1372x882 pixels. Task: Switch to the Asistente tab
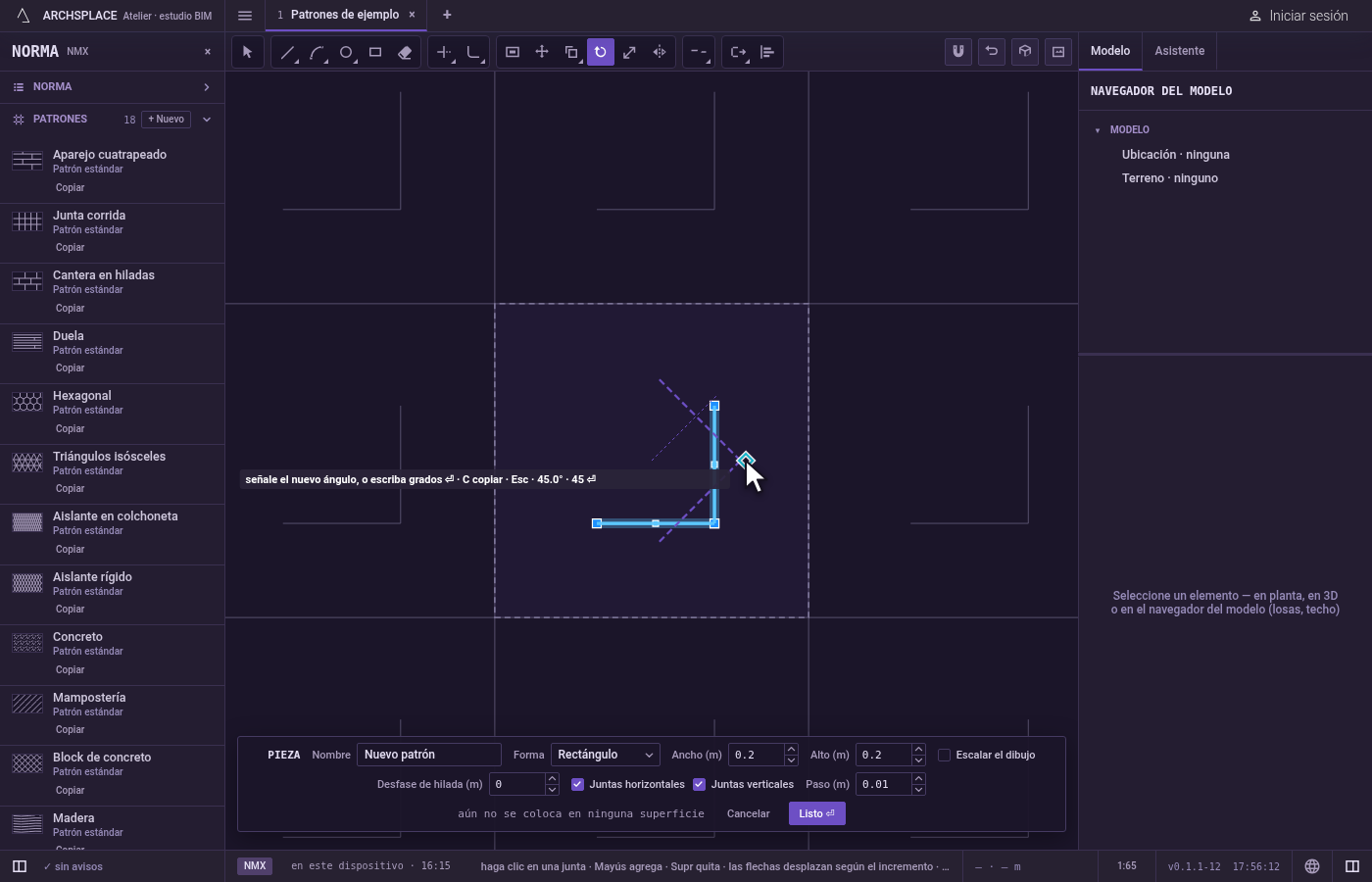pyautogui.click(x=1179, y=51)
